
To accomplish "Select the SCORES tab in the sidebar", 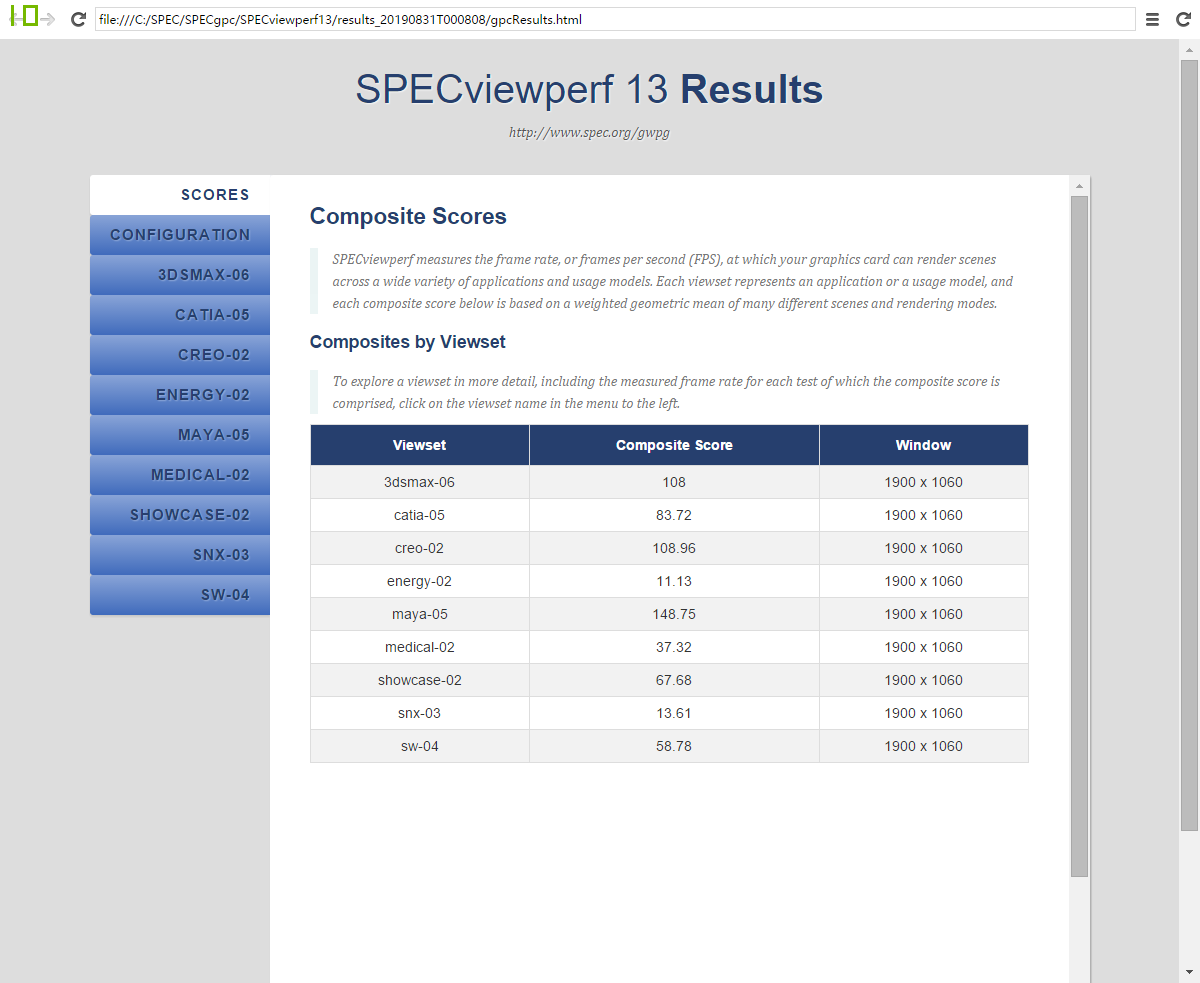I will [x=180, y=195].
